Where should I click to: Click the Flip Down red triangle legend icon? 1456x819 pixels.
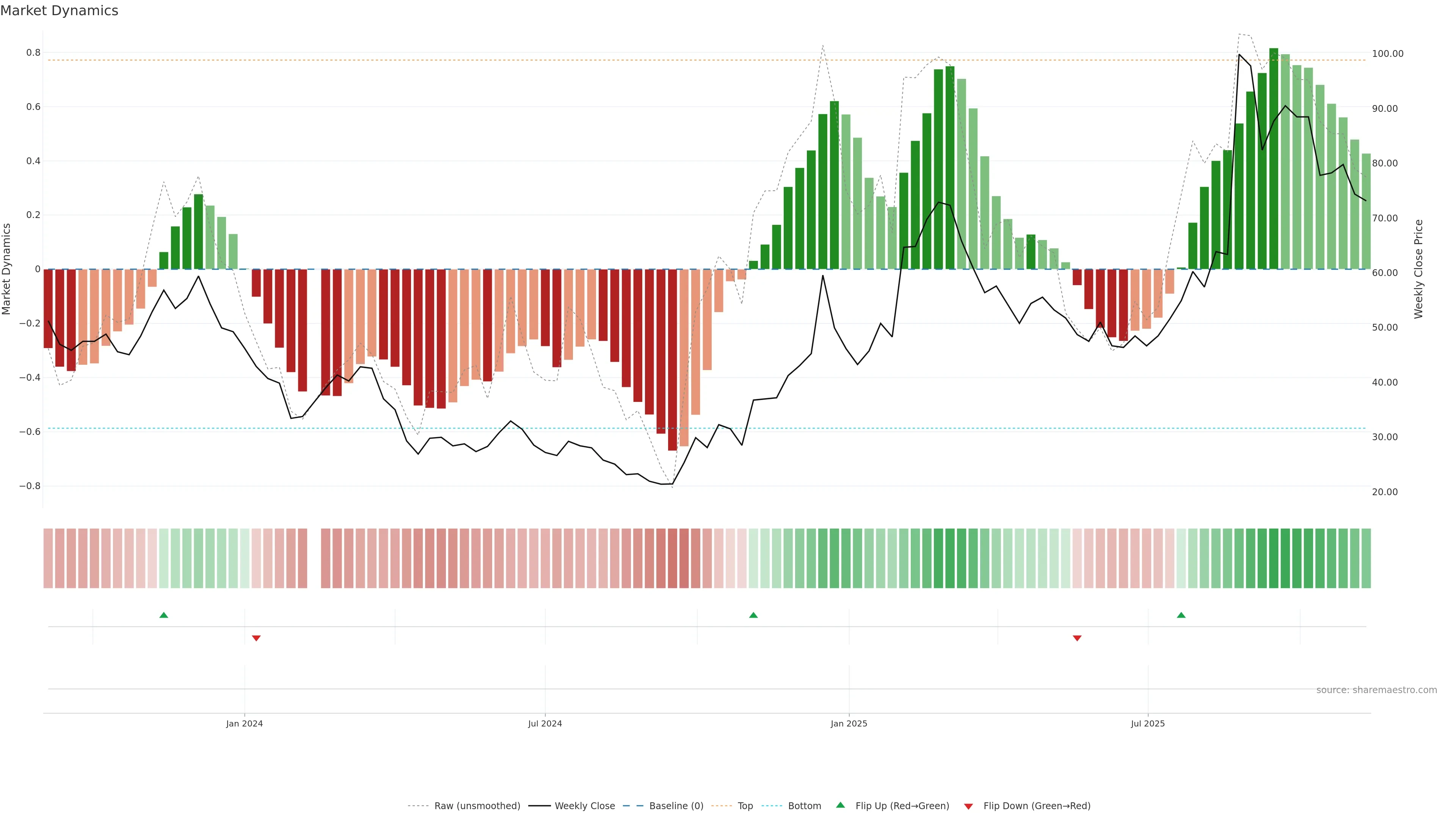968,806
